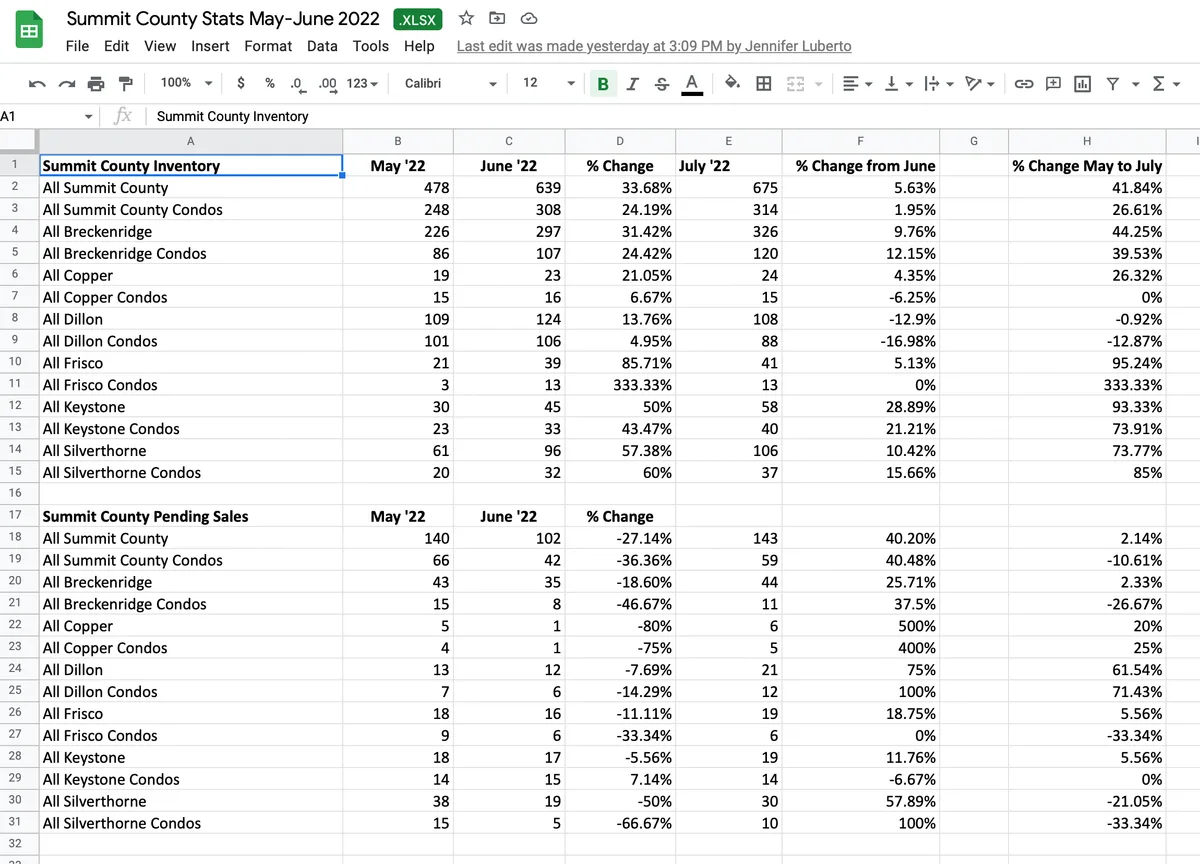Viewport: 1200px width, 864px height.
Task: Open the Calibri font dropdown
Action: click(x=450, y=83)
